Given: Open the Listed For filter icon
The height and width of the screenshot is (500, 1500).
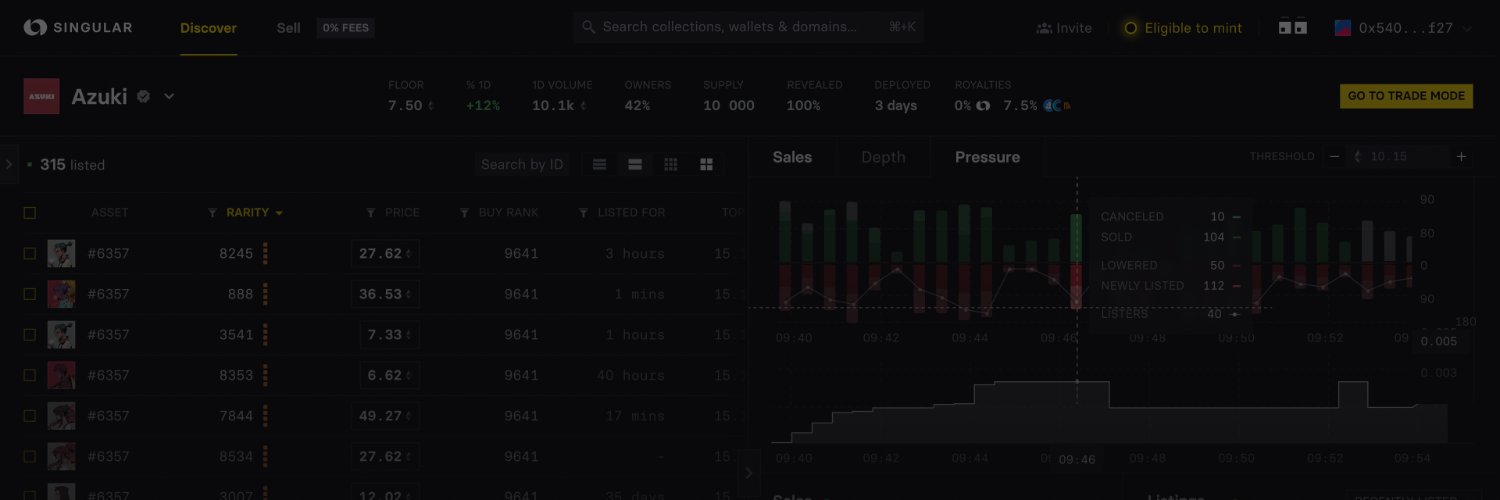Looking at the screenshot, I should point(583,213).
